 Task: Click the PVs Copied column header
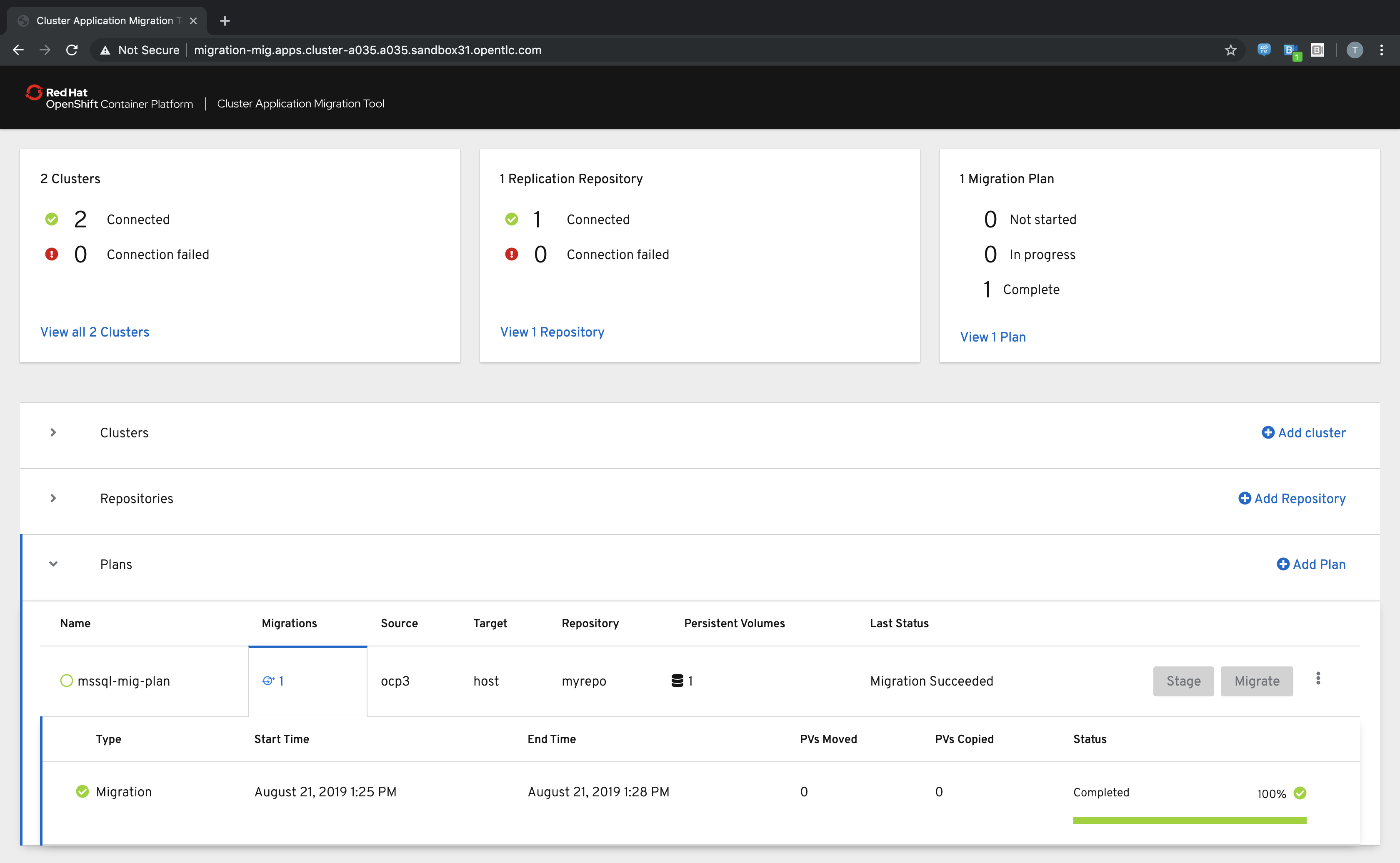pos(964,739)
